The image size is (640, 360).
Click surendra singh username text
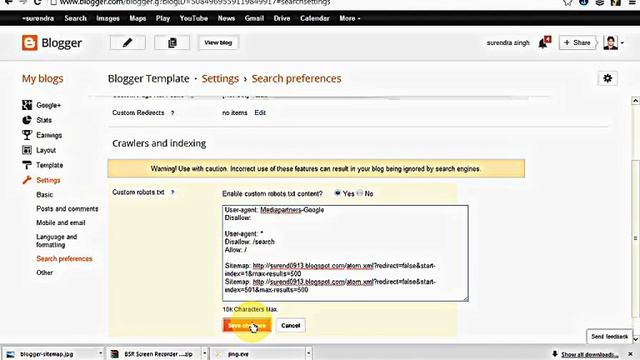508,43
